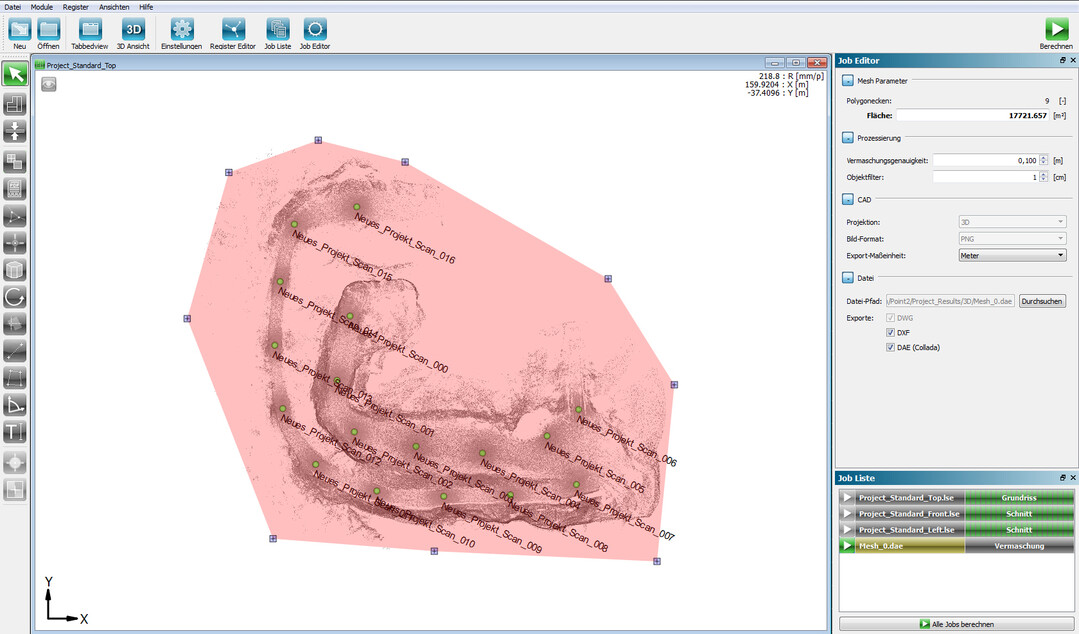Open the Module menu
1079x634 pixels.
click(x=41, y=7)
